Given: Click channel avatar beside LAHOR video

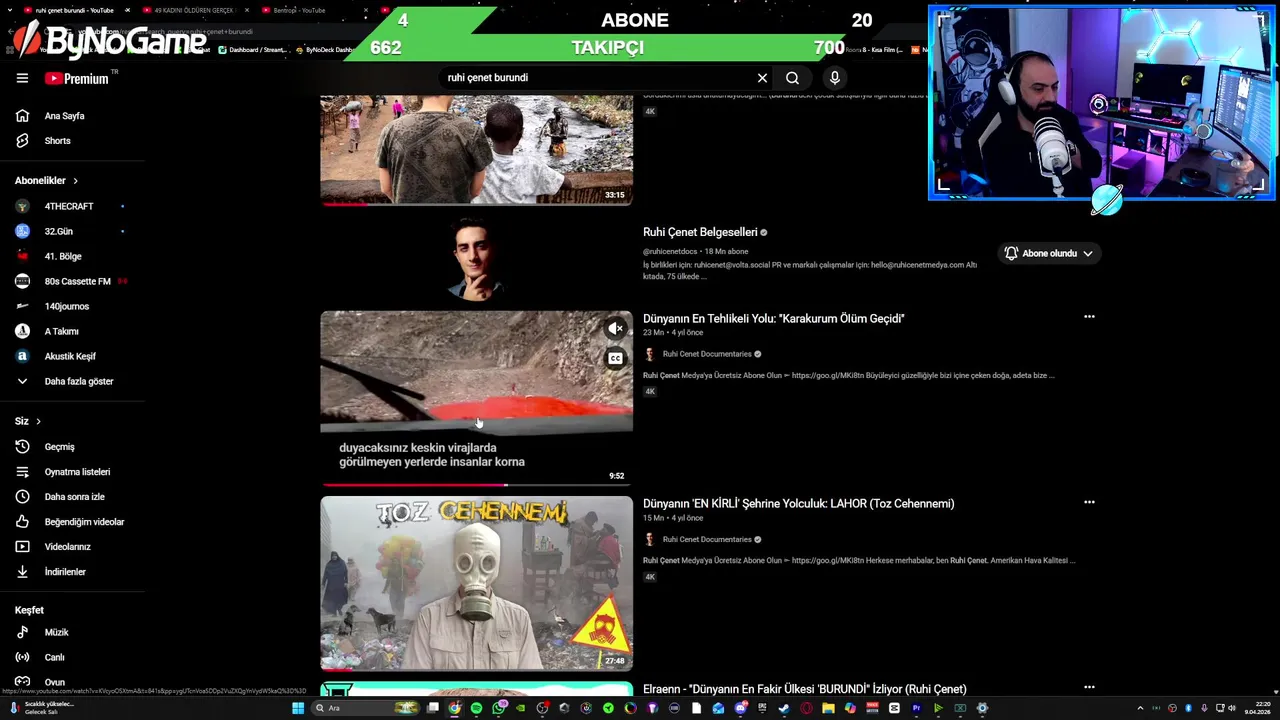Looking at the screenshot, I should coord(649,539).
